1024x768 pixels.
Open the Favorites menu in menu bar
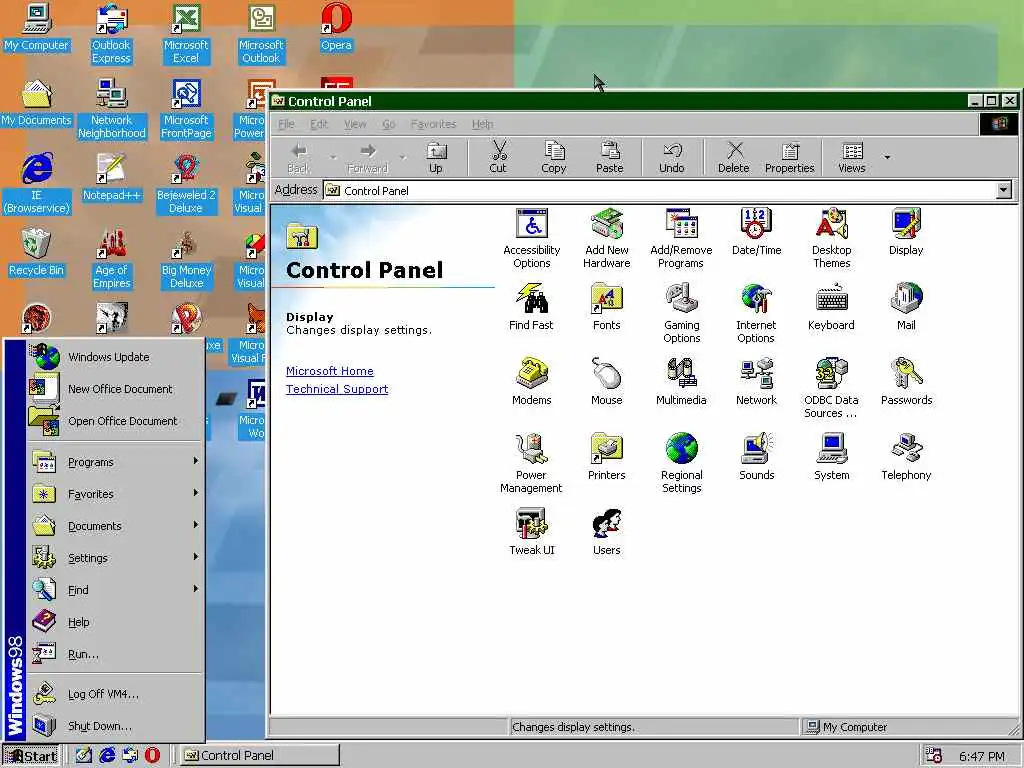[433, 124]
